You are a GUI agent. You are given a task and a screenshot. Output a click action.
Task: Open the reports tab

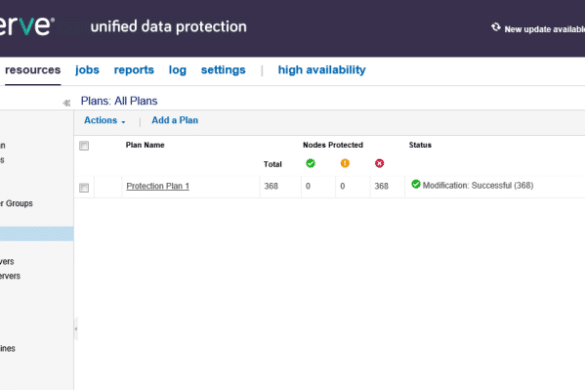pos(134,70)
